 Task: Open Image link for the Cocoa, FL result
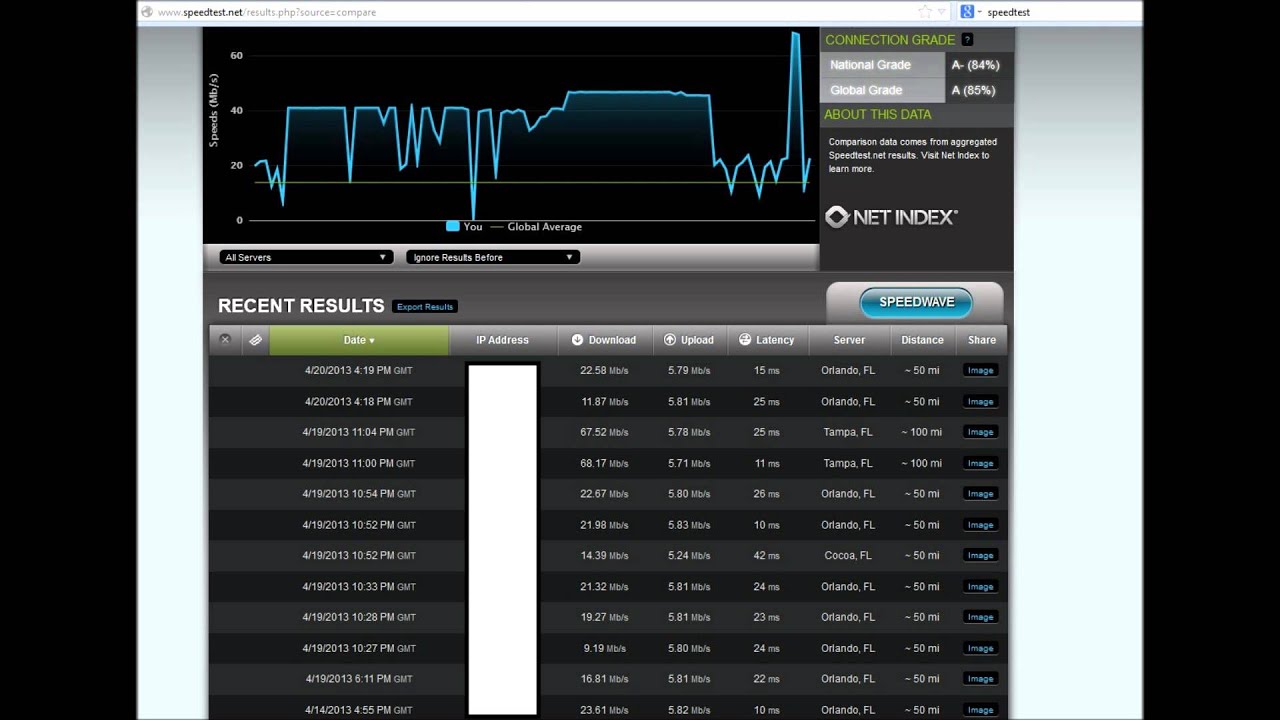[980, 556]
